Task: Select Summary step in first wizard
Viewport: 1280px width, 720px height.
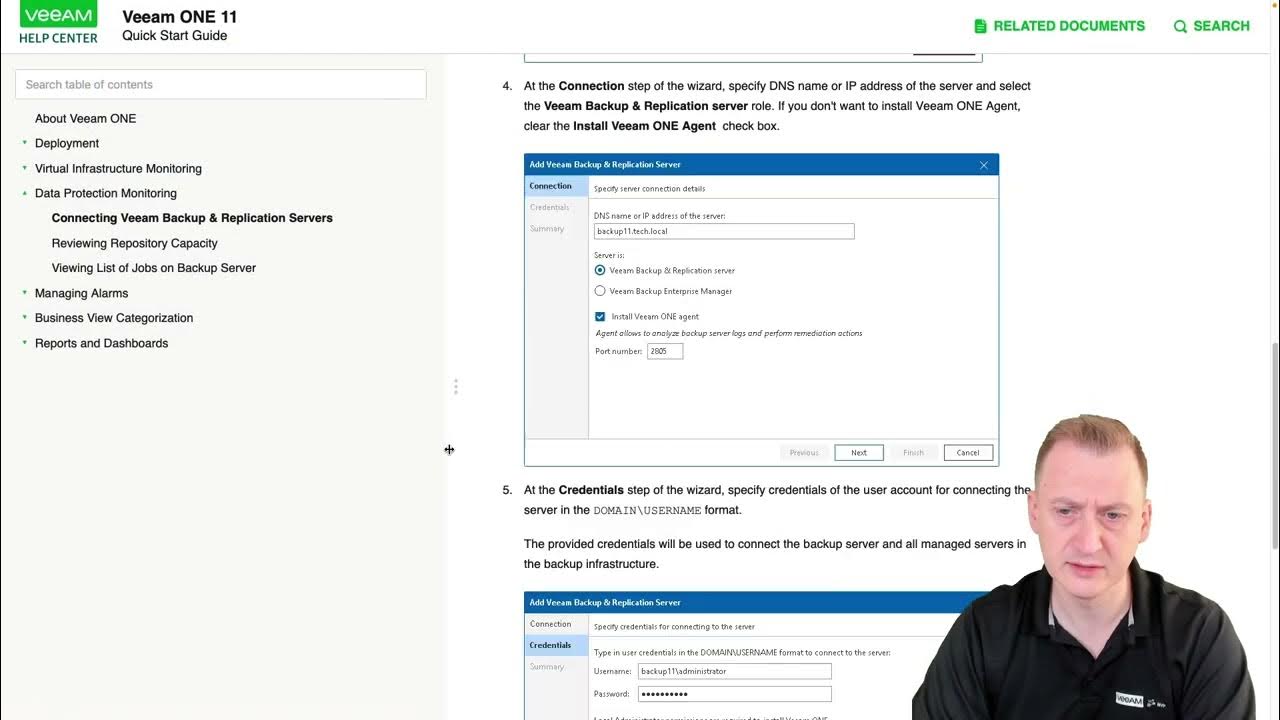Action: click(547, 229)
